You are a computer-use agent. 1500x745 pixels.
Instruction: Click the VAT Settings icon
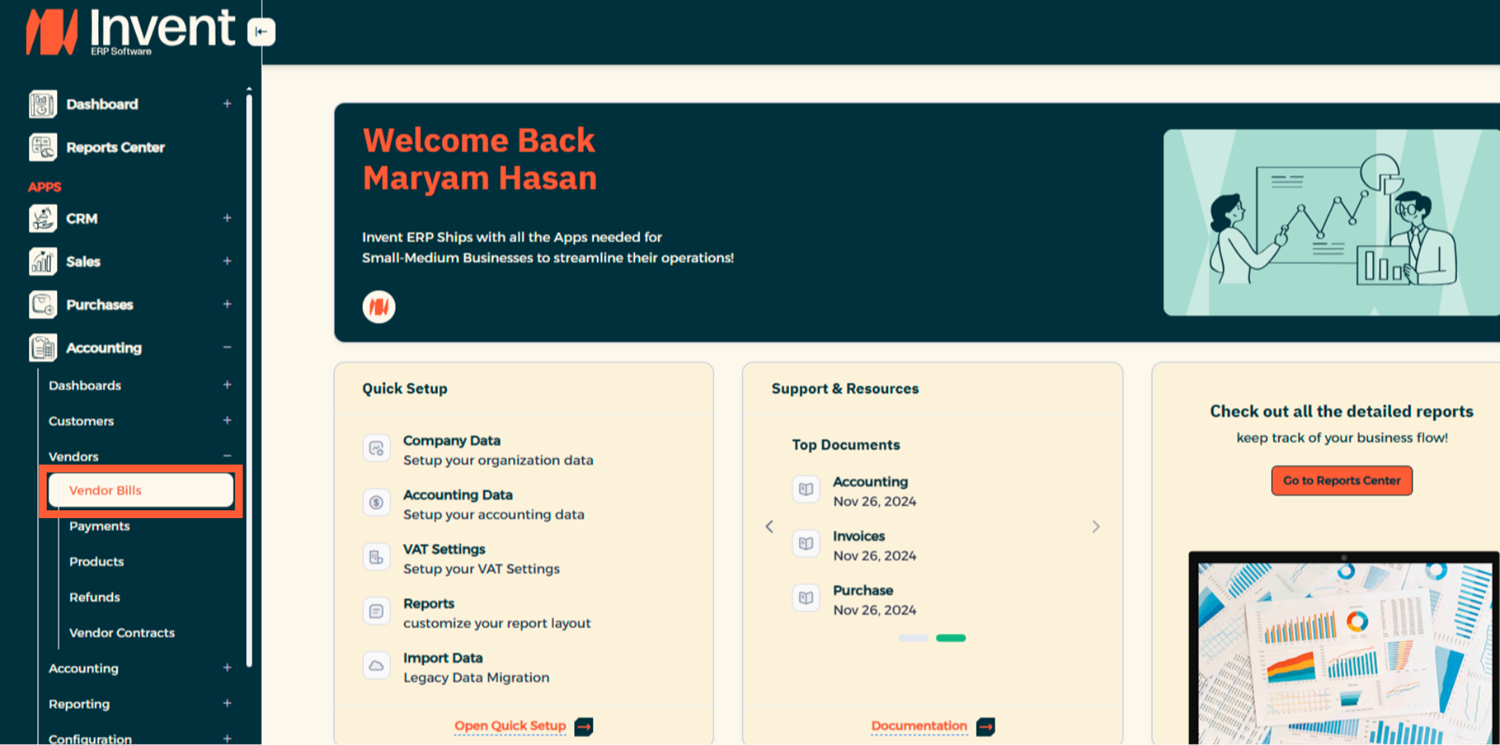[x=377, y=557]
